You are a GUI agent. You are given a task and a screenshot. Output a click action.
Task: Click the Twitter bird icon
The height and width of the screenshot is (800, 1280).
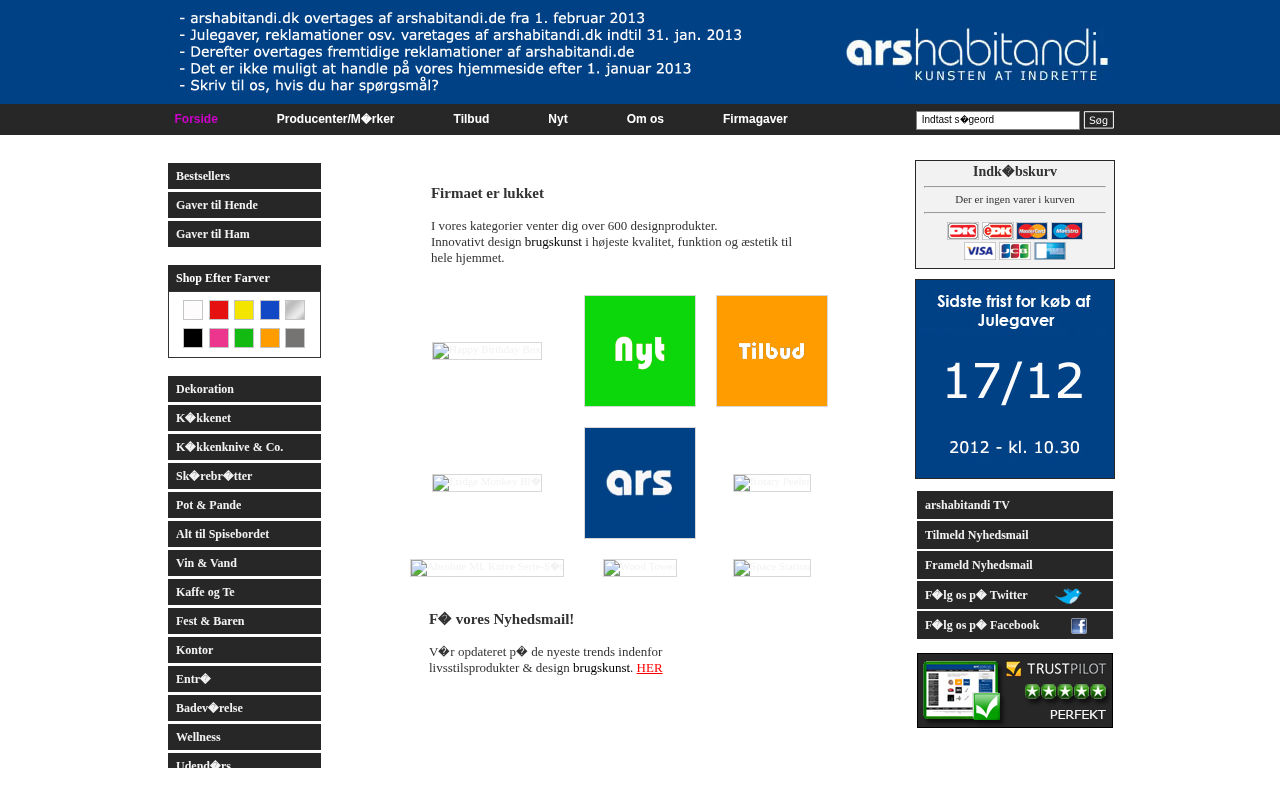1068,596
